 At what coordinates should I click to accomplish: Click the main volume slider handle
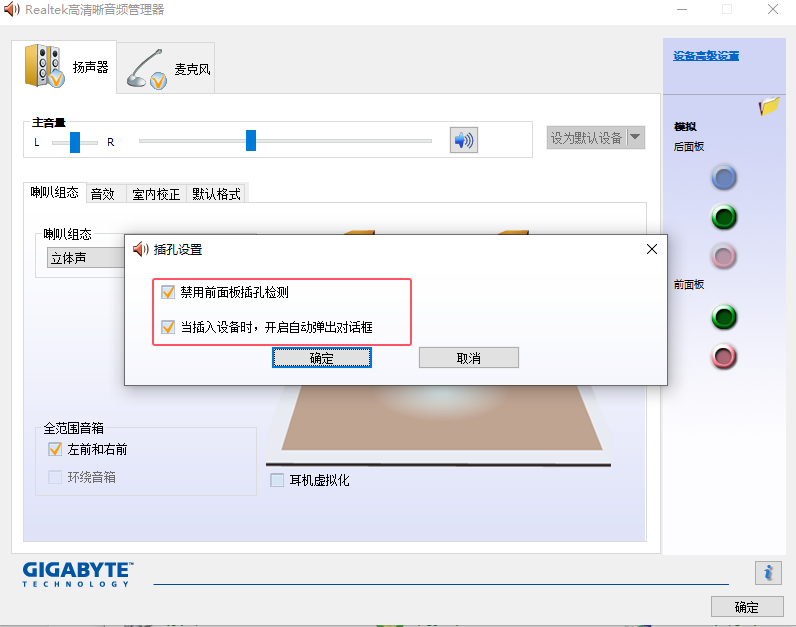tap(251, 141)
